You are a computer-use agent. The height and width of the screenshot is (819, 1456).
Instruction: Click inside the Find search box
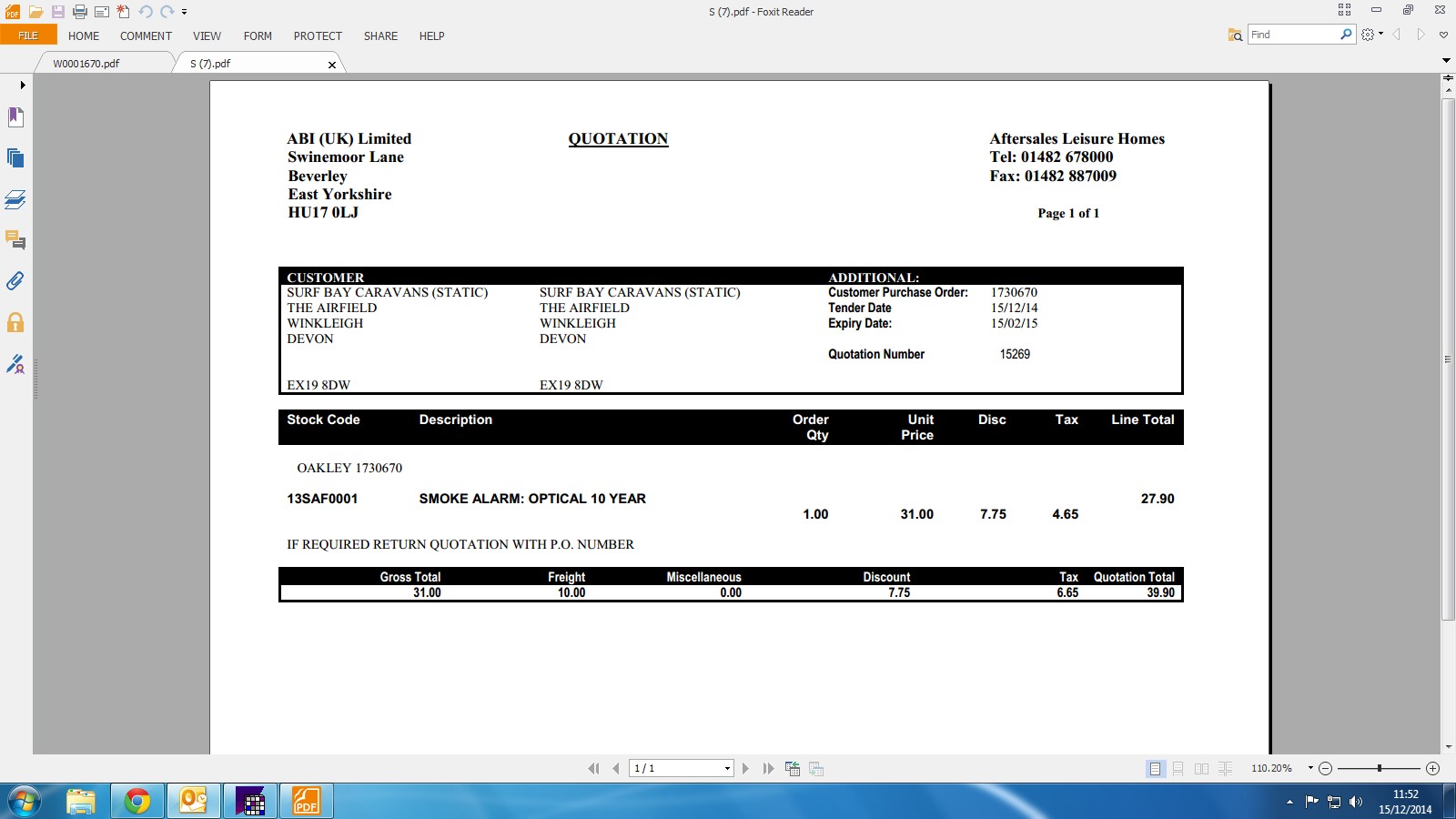click(x=1292, y=35)
